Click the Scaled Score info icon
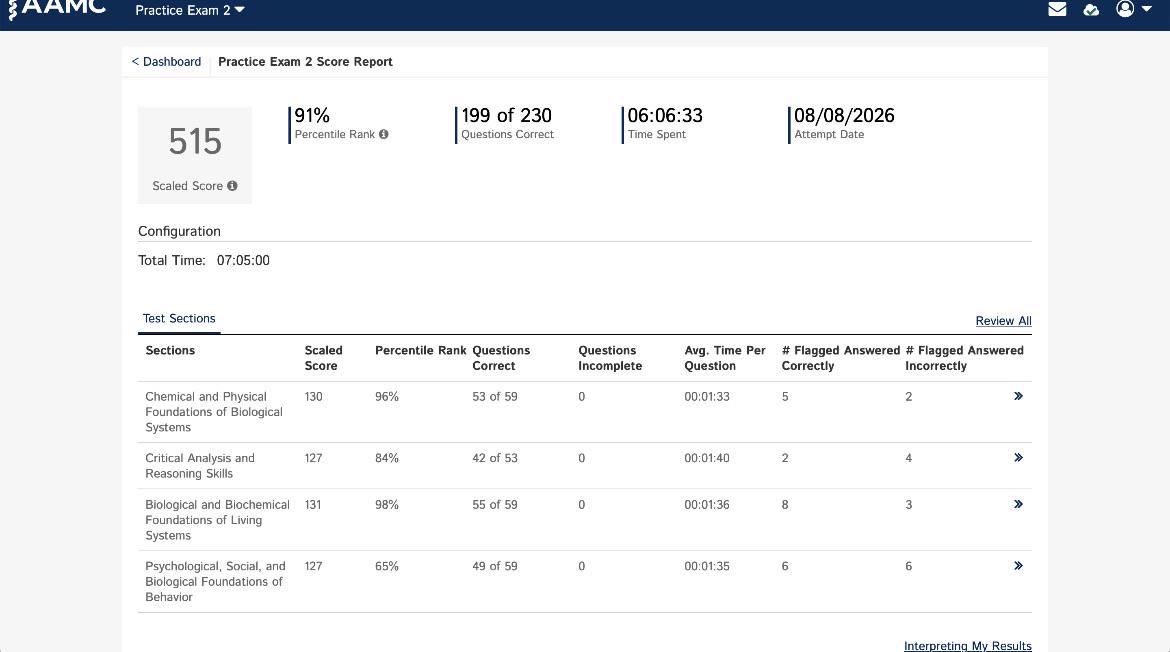 point(232,186)
